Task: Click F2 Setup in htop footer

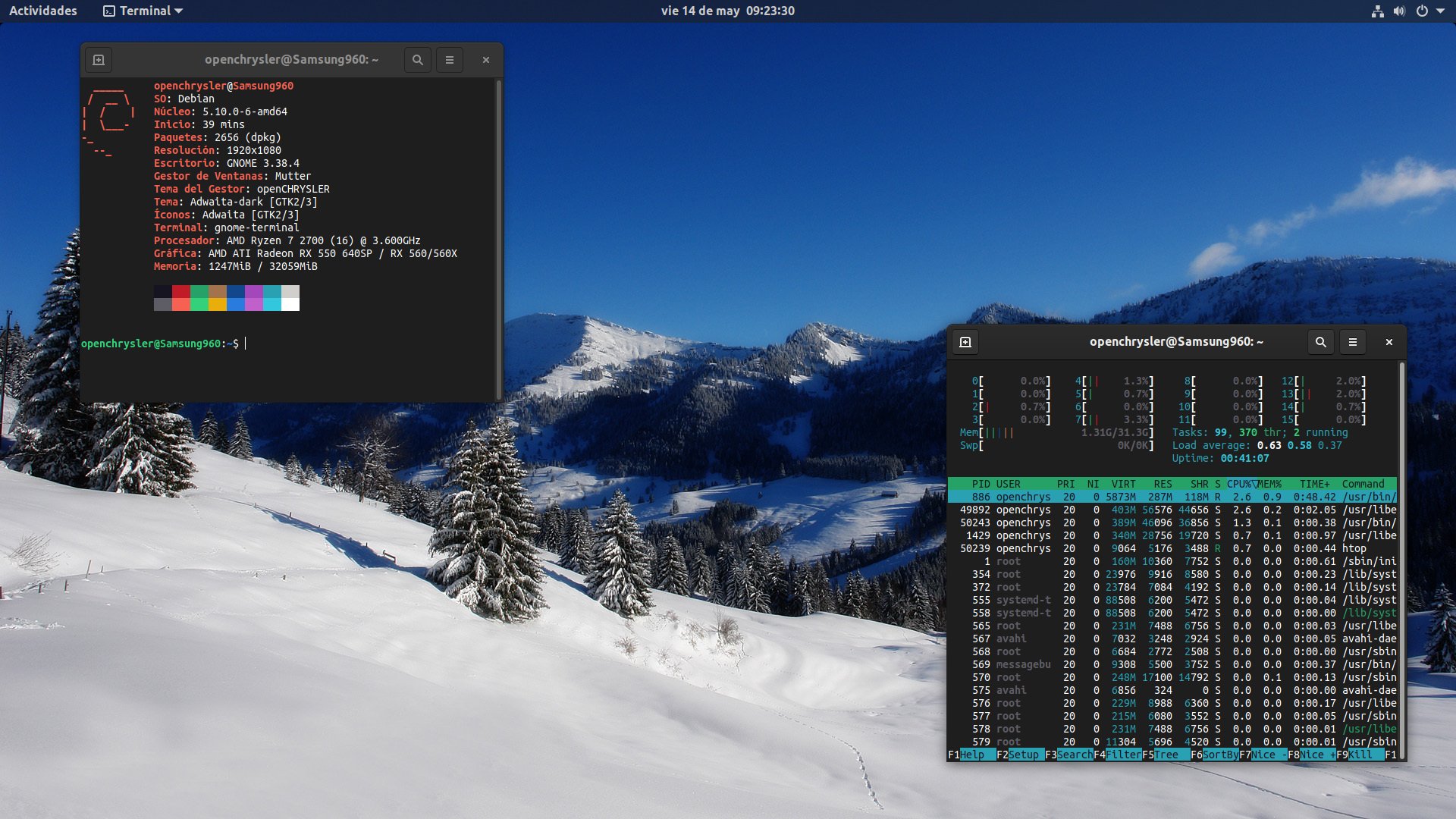Action: [1023, 755]
